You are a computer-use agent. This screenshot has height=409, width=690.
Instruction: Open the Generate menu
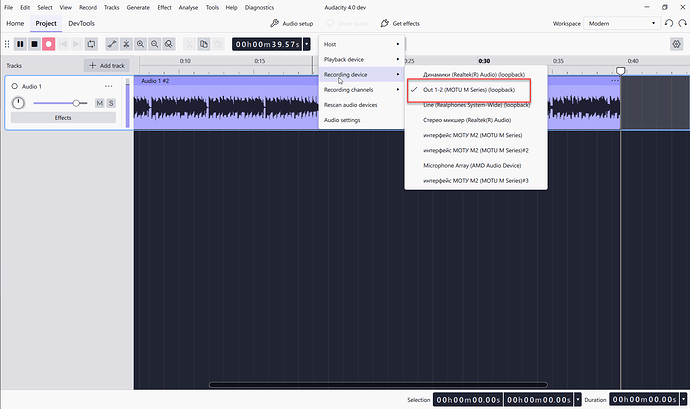pyautogui.click(x=138, y=7)
